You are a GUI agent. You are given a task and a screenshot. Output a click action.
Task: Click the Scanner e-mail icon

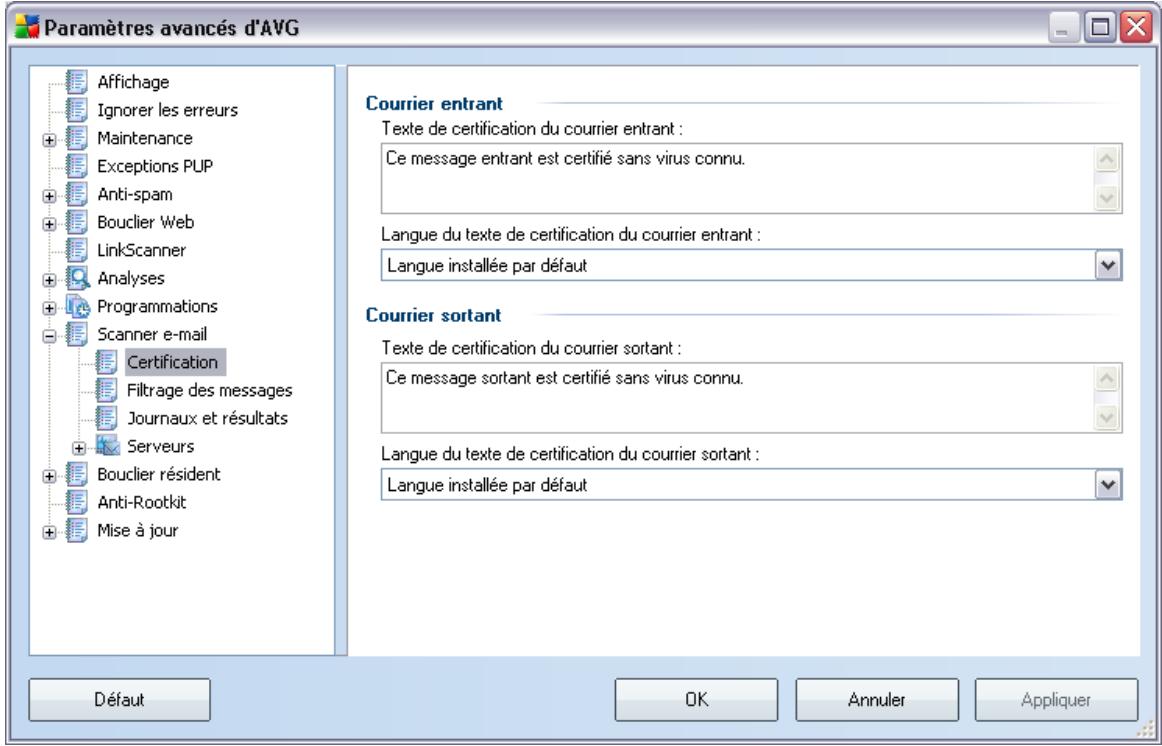click(77, 335)
